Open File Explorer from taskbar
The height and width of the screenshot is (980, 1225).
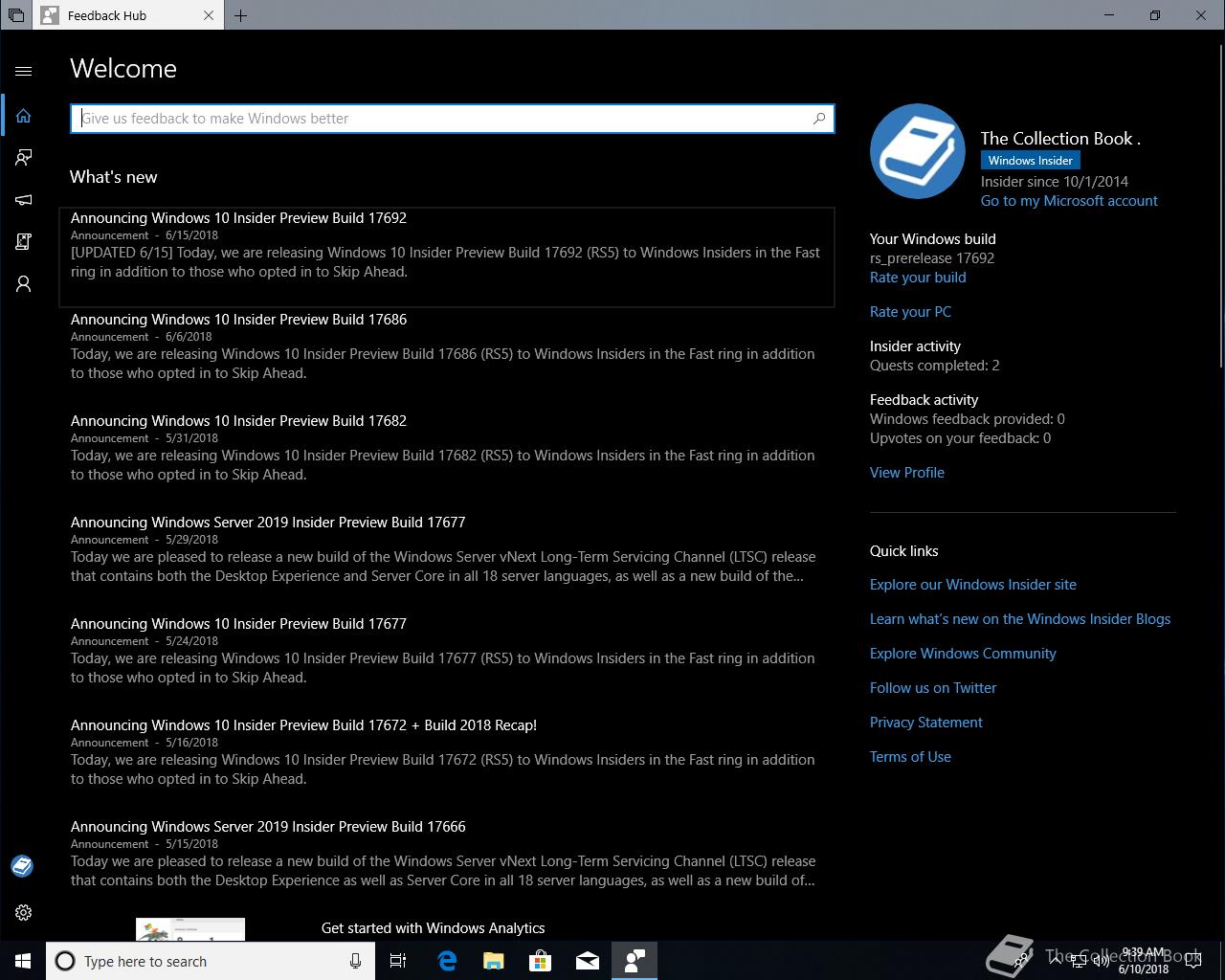click(494, 961)
